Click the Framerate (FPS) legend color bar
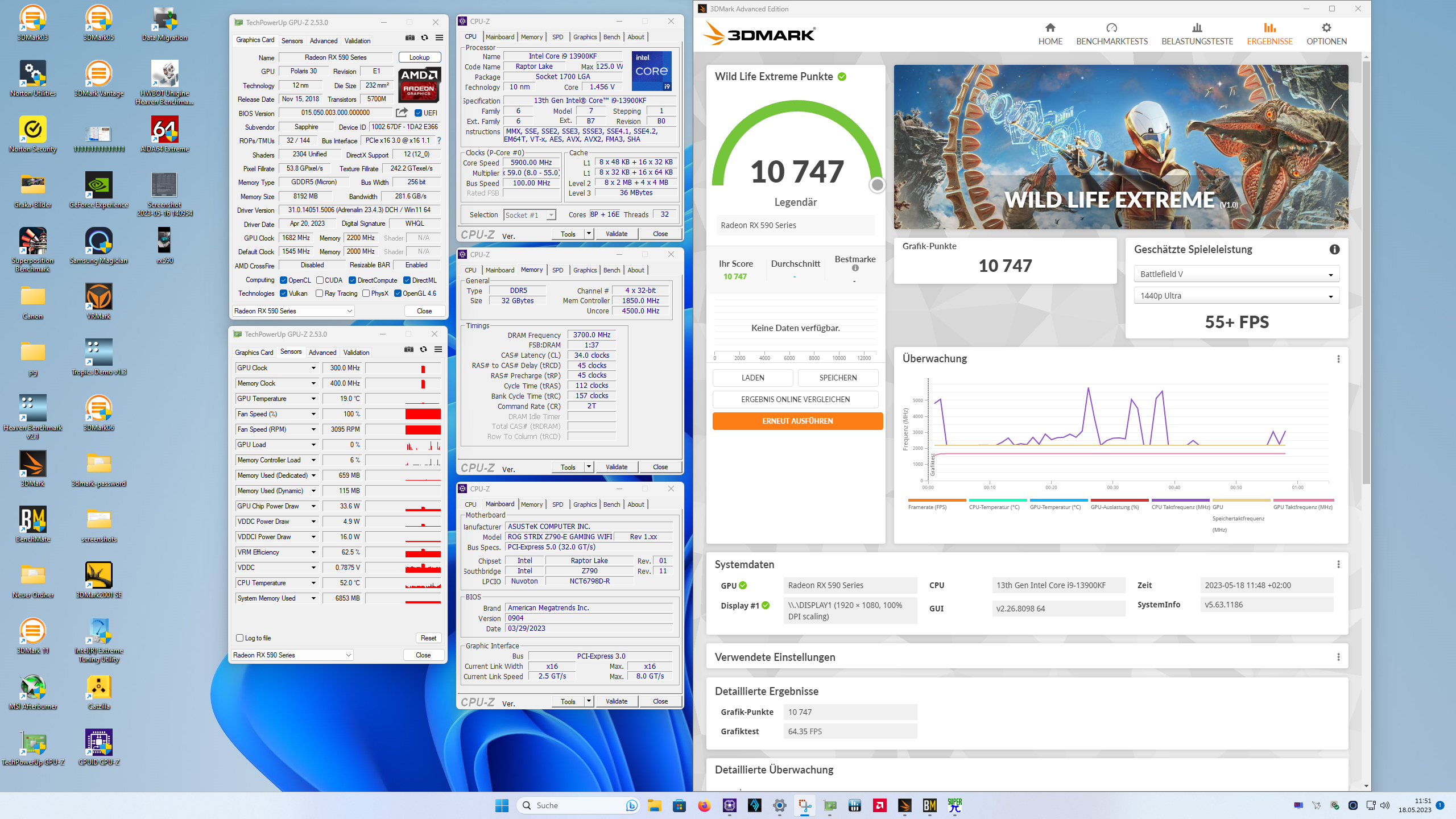This screenshot has height=819, width=1456. click(x=937, y=500)
